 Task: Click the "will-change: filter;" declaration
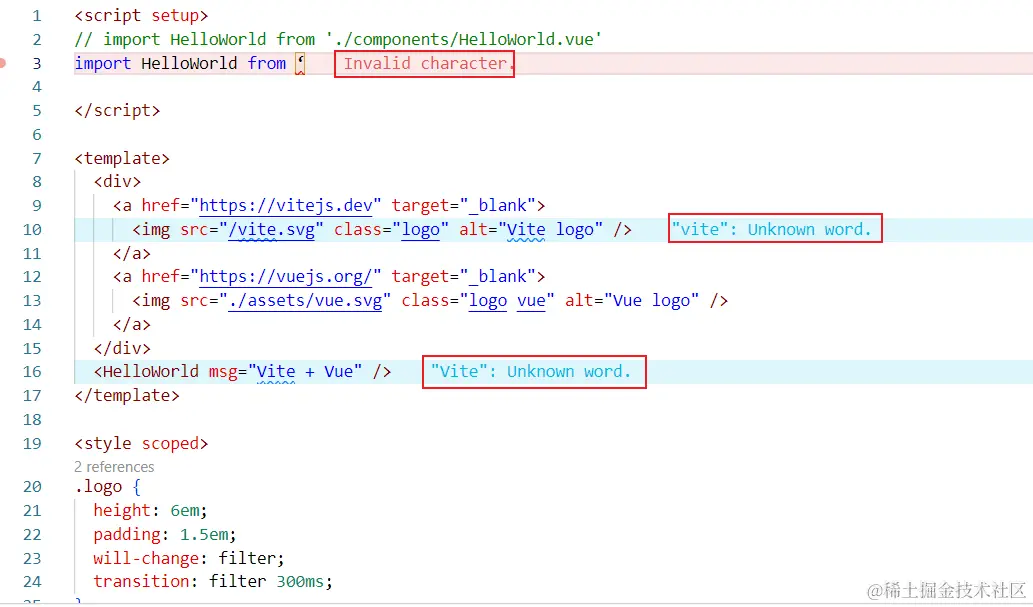click(188, 558)
